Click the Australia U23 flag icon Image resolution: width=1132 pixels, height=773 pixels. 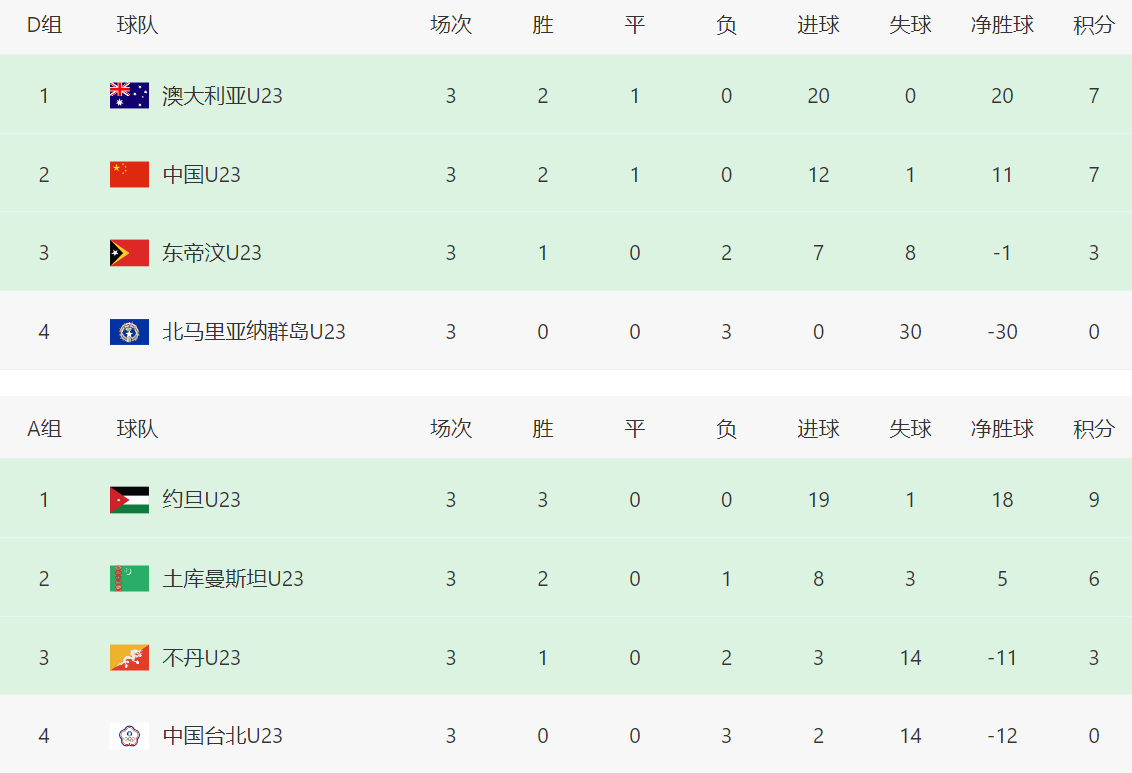point(129,96)
